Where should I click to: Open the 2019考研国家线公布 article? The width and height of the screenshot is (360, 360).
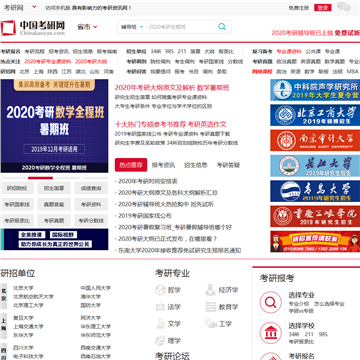pos(145,216)
